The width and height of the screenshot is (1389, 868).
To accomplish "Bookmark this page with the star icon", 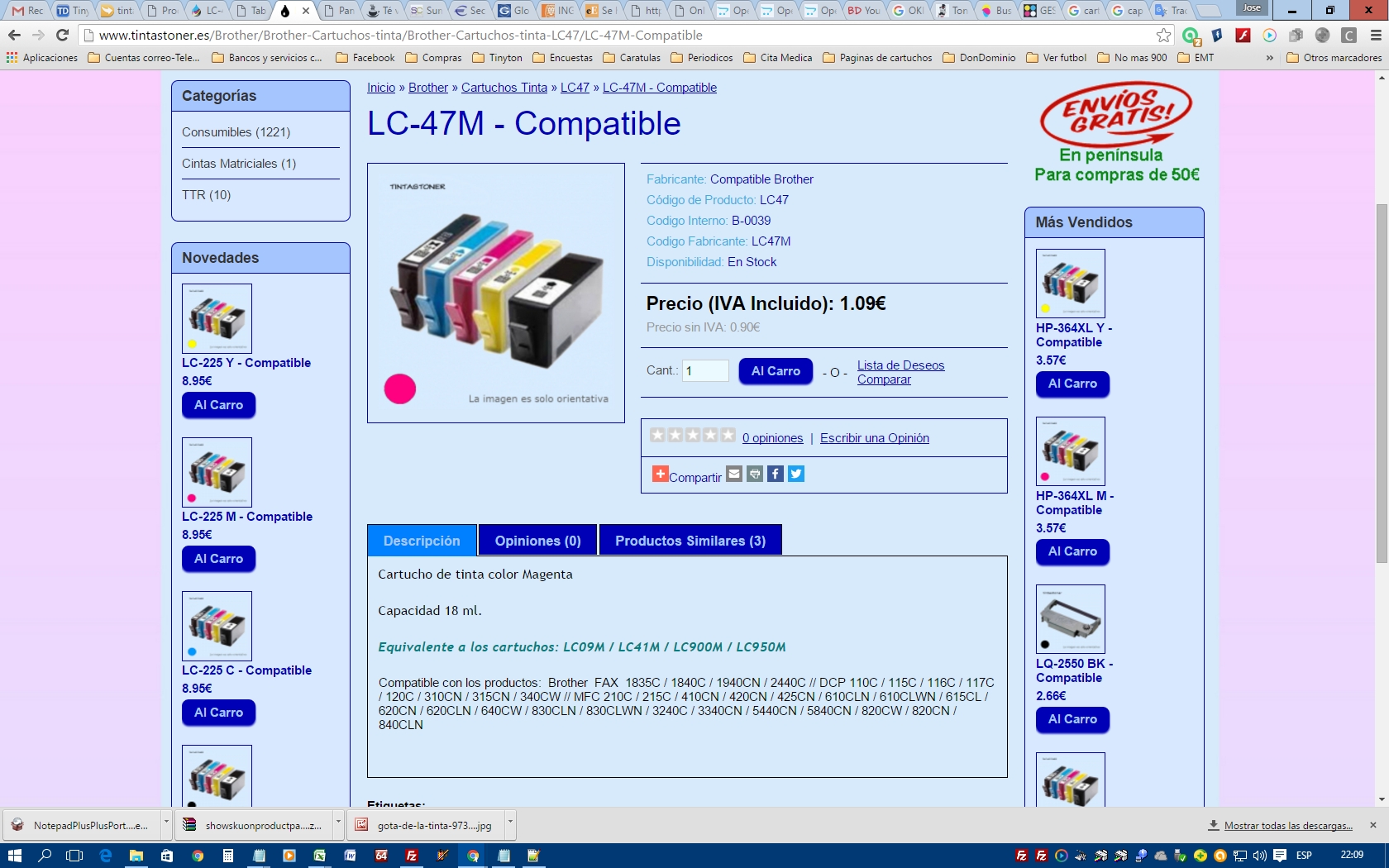I will [x=1163, y=35].
